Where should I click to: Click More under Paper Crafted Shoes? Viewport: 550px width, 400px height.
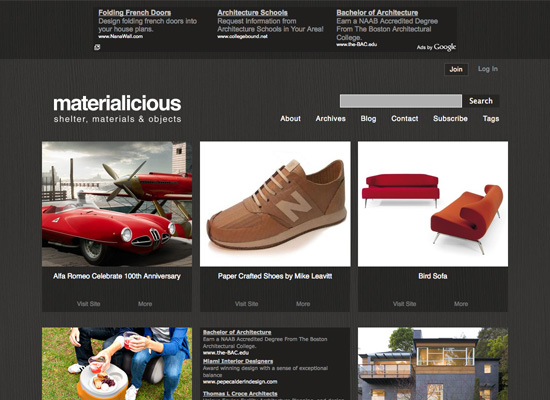[x=303, y=304]
